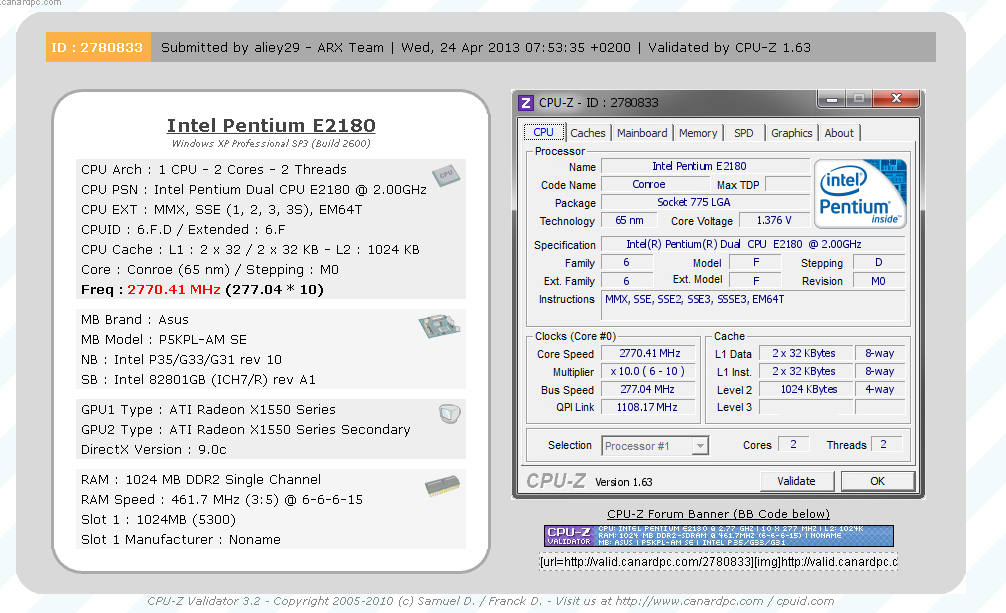Click the Core Speed value 2770.41 MHz
Image resolution: width=1006 pixels, height=613 pixels.
pyautogui.click(x=649, y=354)
